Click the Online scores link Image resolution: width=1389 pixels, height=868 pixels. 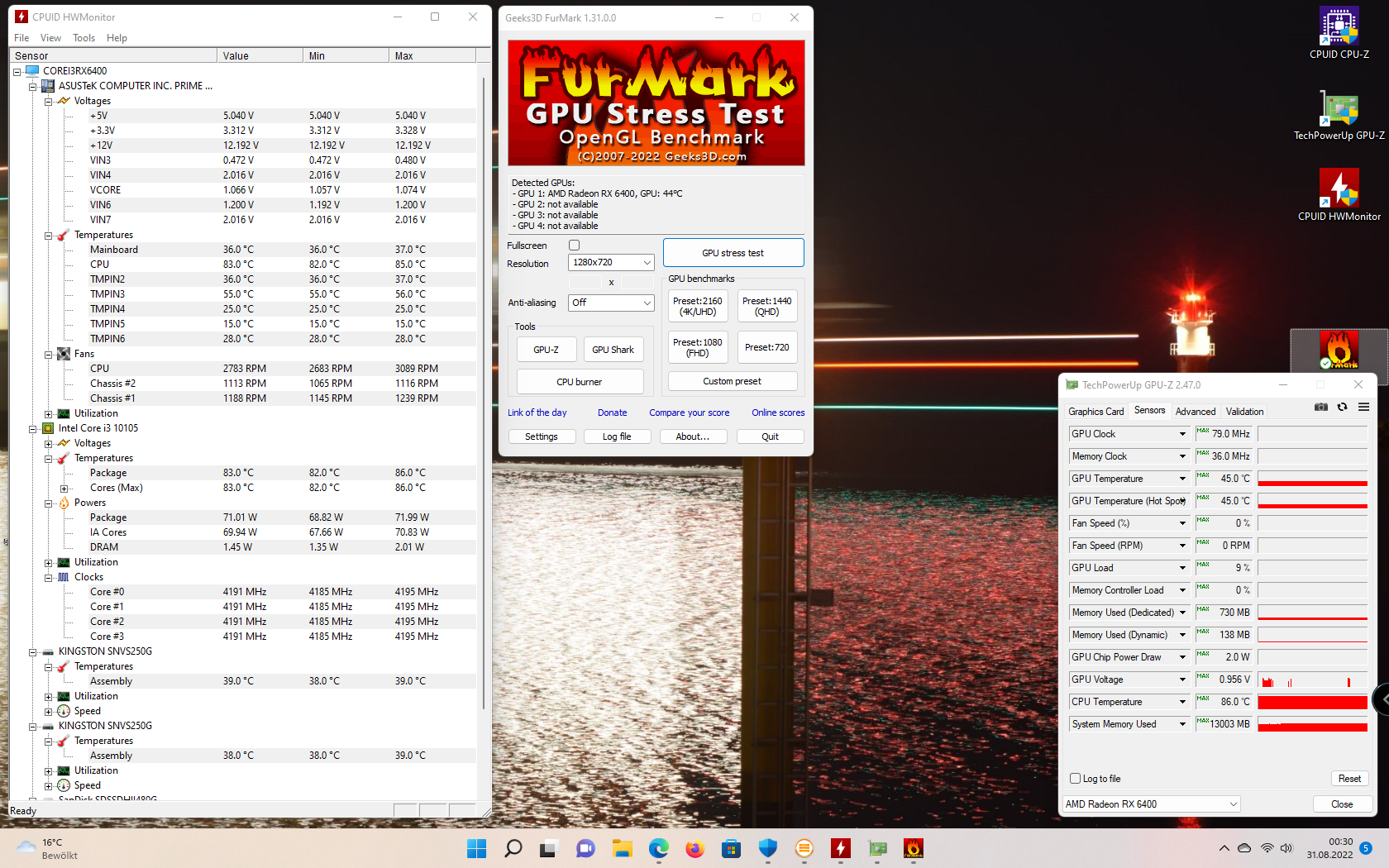(x=778, y=413)
